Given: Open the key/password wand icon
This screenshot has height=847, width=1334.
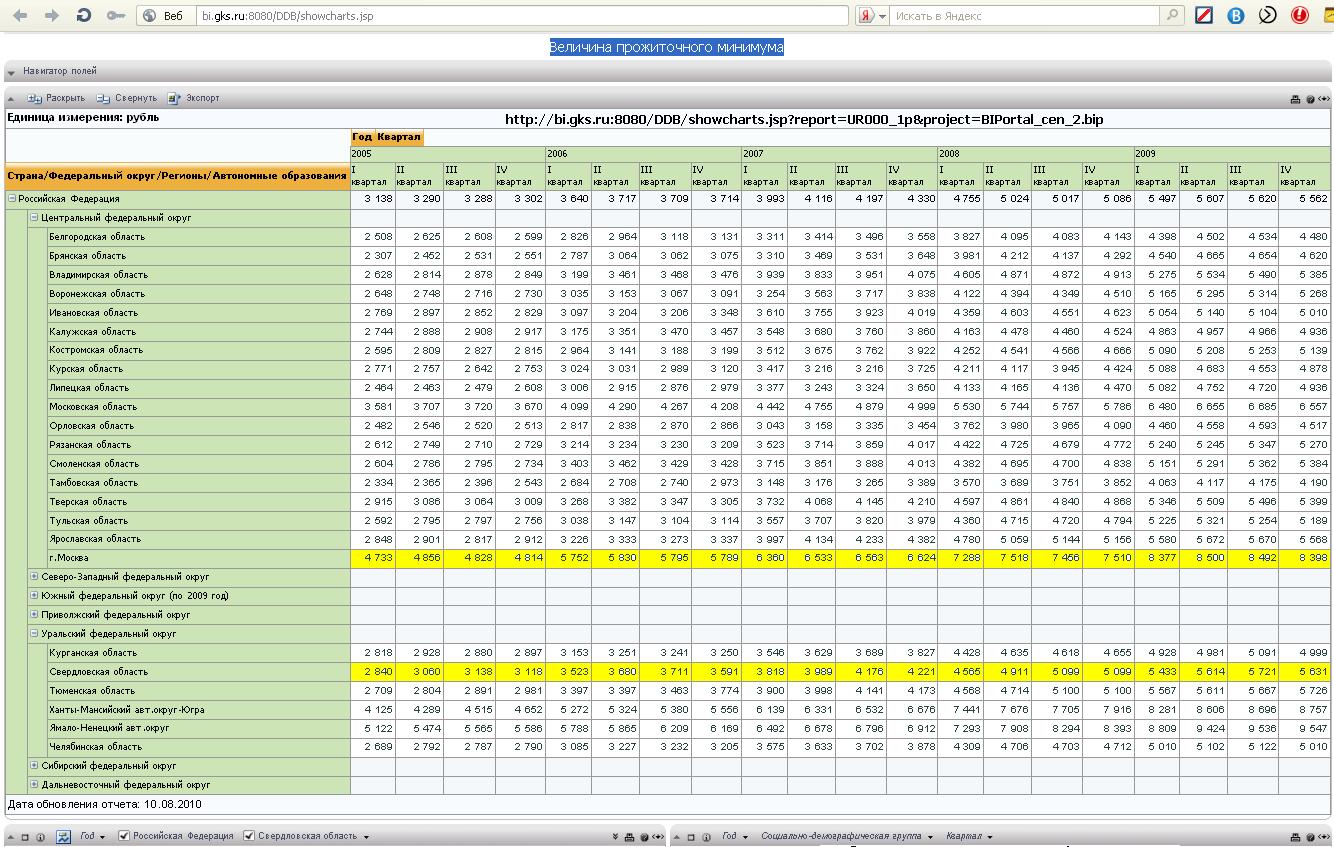Looking at the screenshot, I should (116, 16).
